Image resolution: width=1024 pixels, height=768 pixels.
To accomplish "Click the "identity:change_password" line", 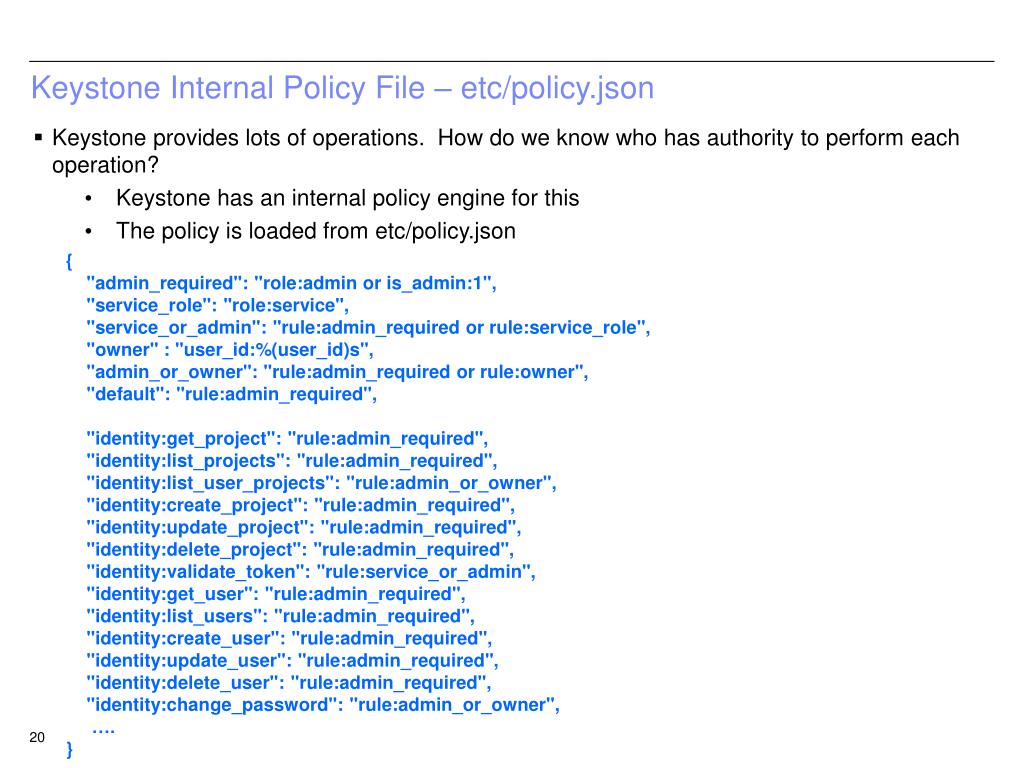I will [x=323, y=705].
